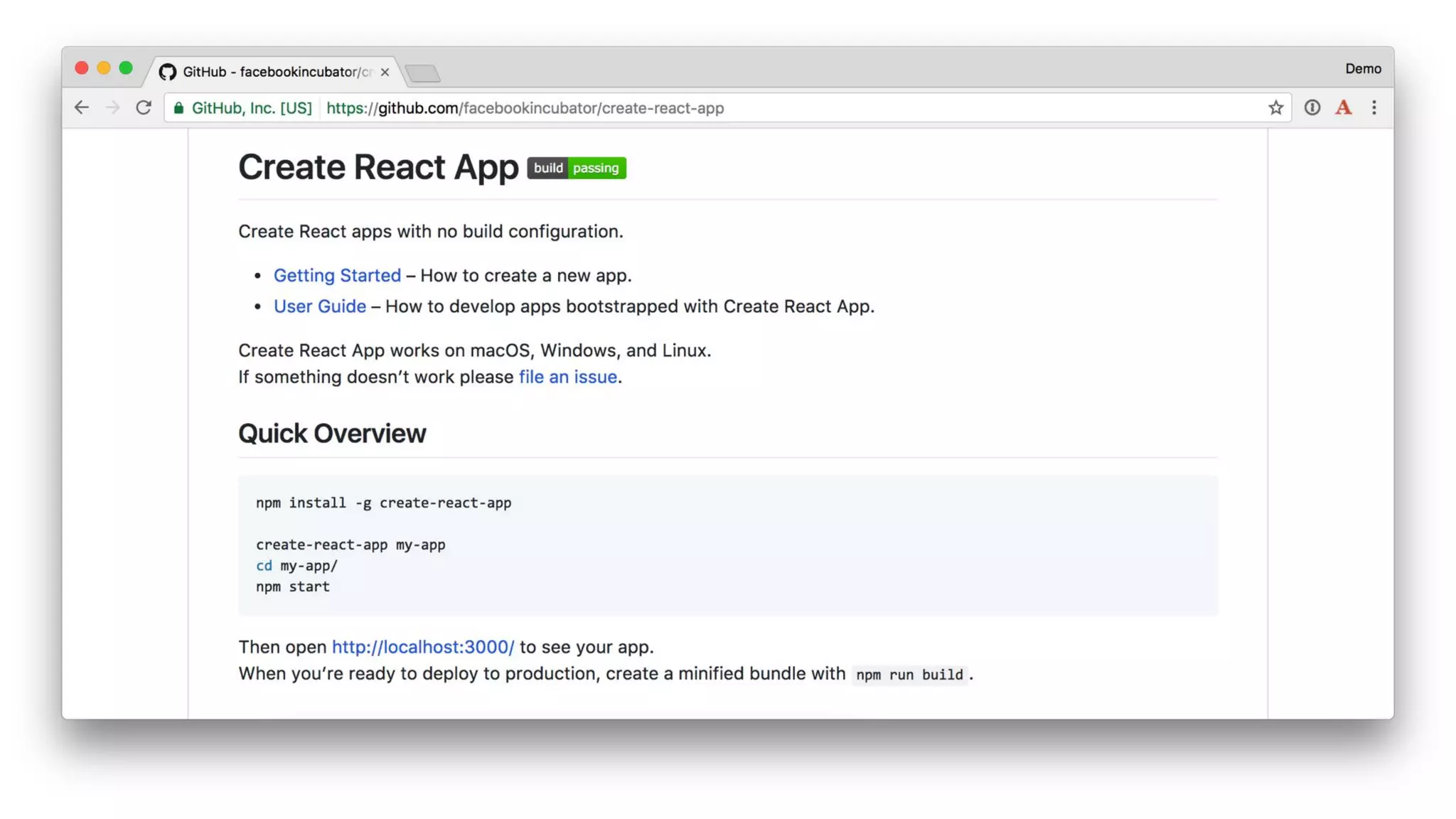Viewport: 1456px width, 819px height.
Task: Click the GitHub favicon in tab
Action: point(167,72)
